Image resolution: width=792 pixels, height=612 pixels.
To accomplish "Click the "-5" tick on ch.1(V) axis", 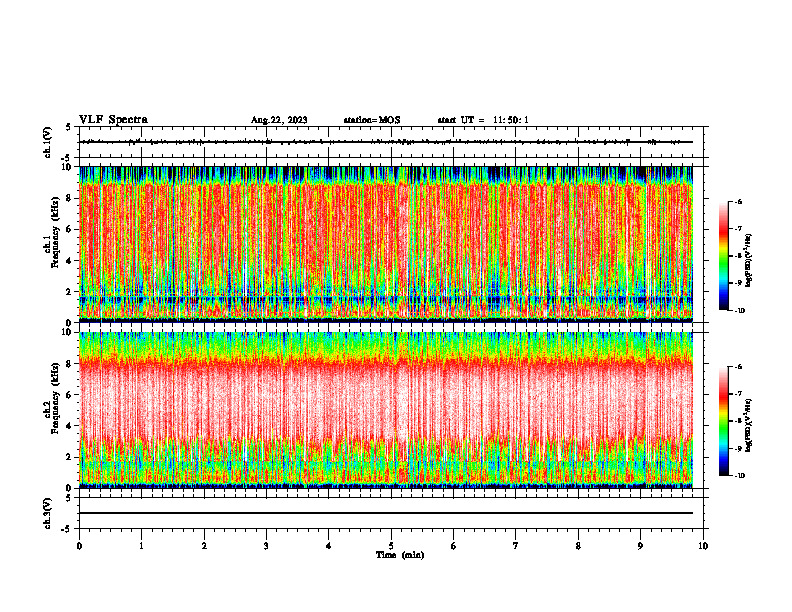I will pyautogui.click(x=68, y=158).
